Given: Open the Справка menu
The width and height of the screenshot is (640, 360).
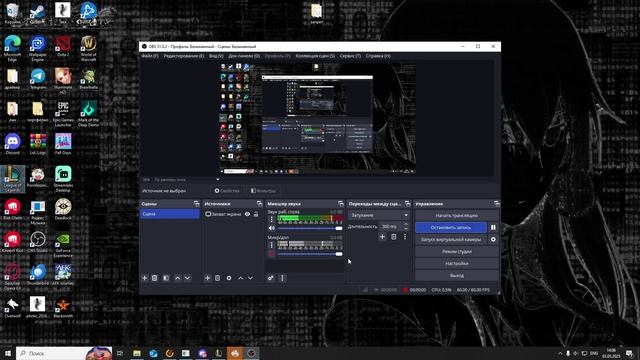Looking at the screenshot, I should 378,56.
